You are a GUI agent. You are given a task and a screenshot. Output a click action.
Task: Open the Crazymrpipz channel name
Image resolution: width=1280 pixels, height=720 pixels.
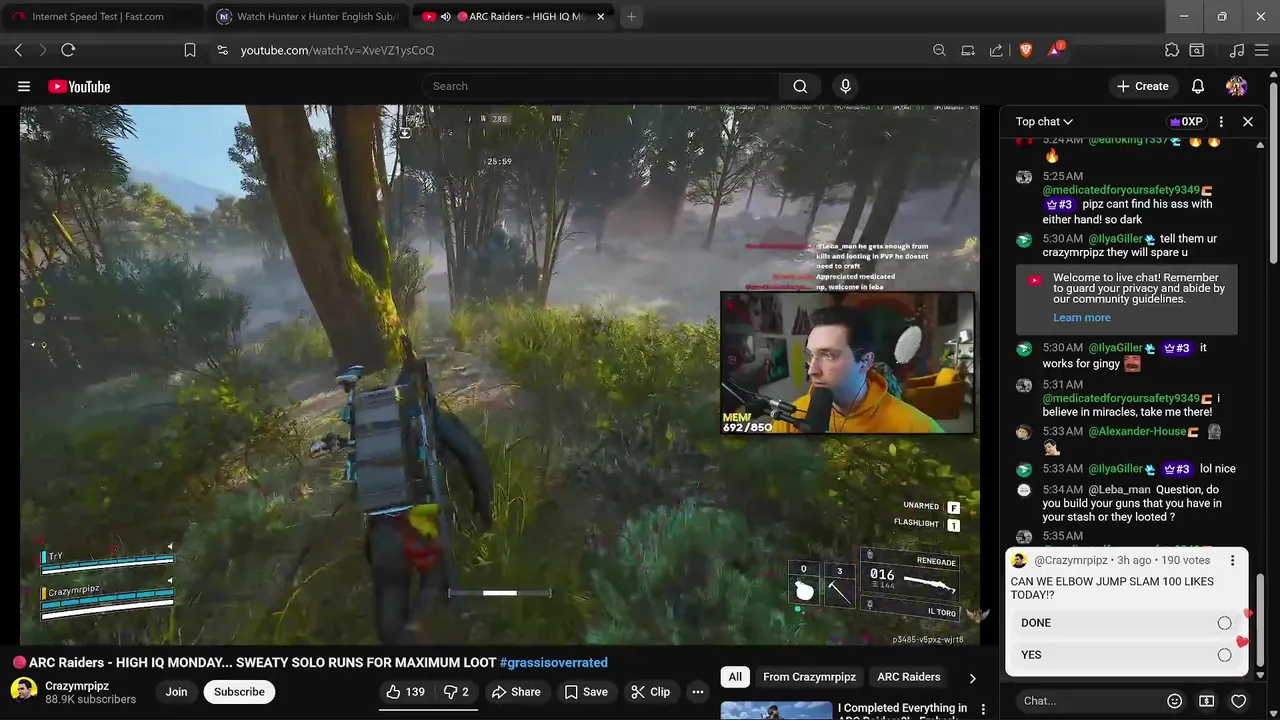[x=77, y=686]
